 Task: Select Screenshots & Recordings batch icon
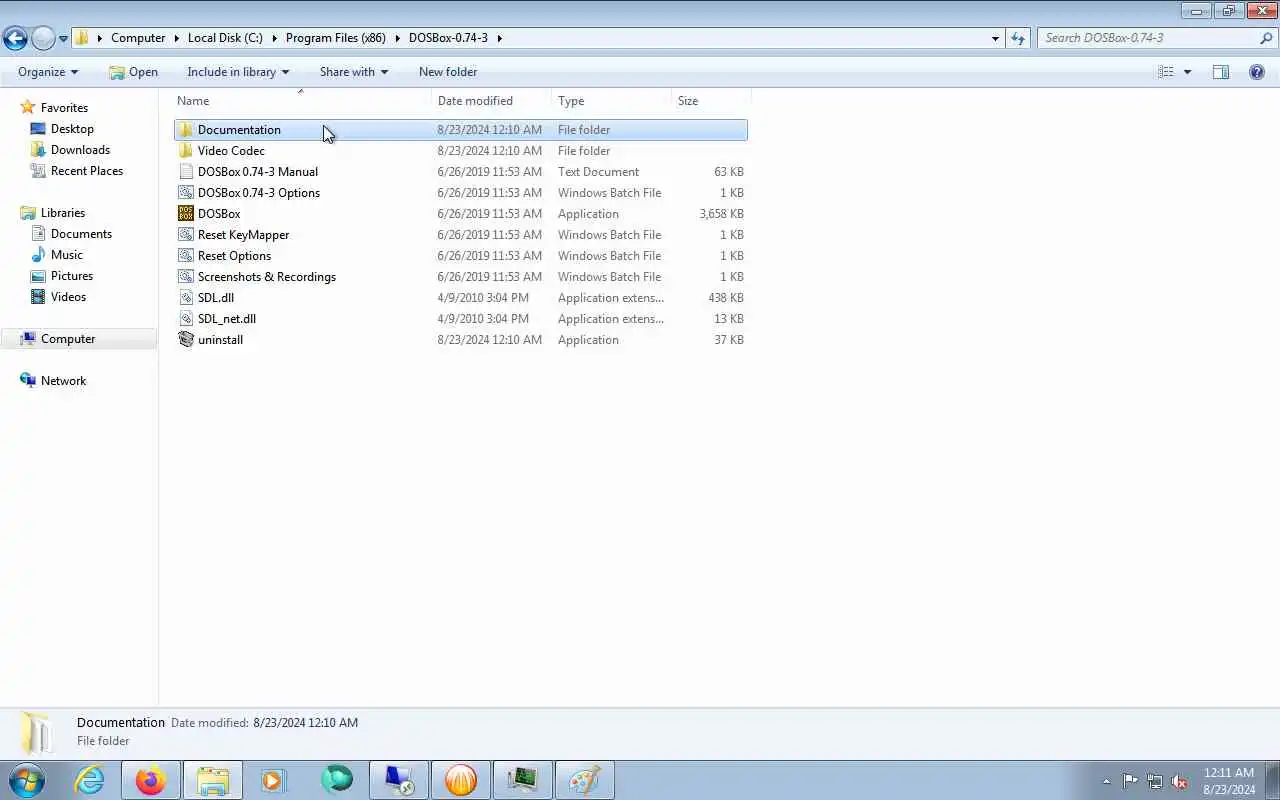tap(186, 277)
